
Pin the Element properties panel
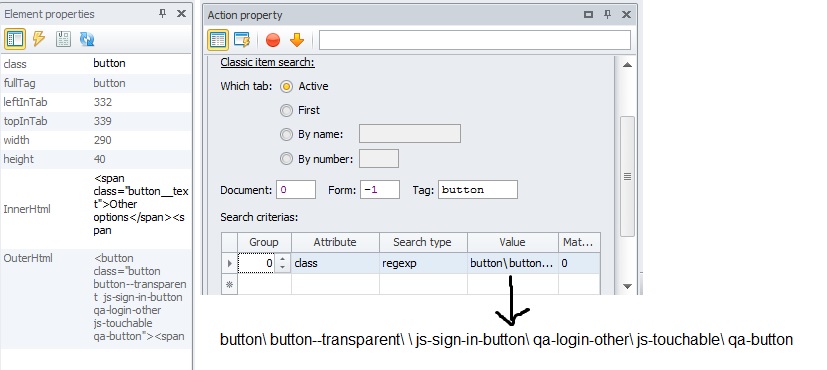click(x=162, y=14)
